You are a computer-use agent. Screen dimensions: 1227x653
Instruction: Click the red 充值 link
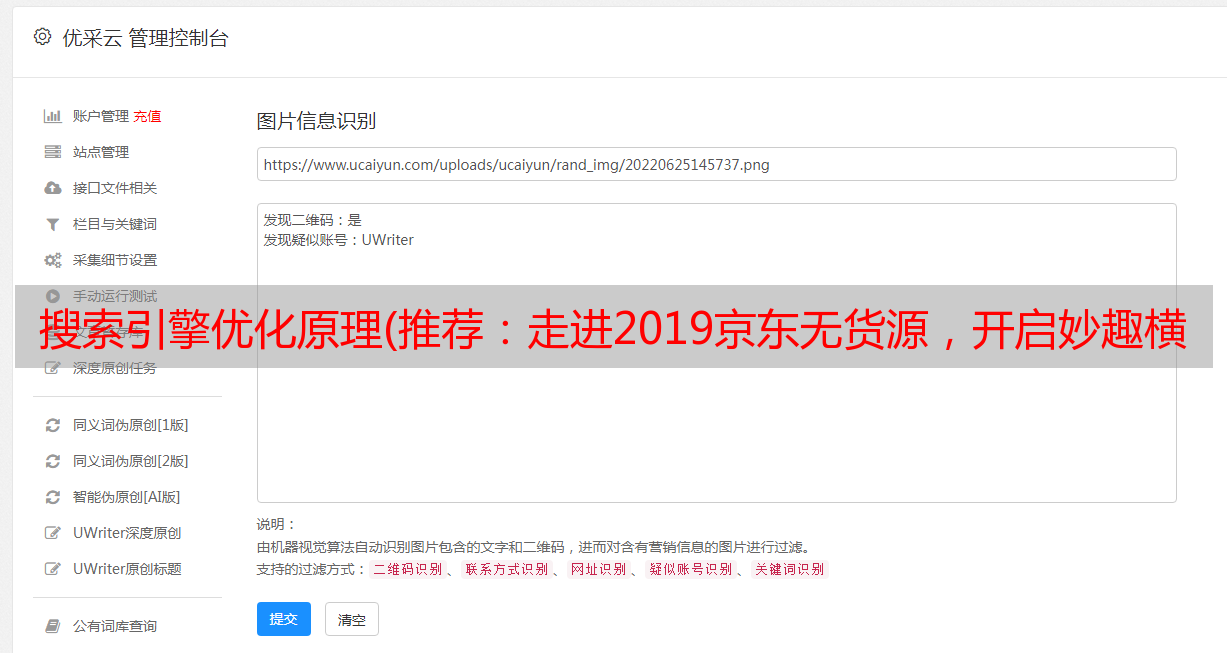coord(147,116)
